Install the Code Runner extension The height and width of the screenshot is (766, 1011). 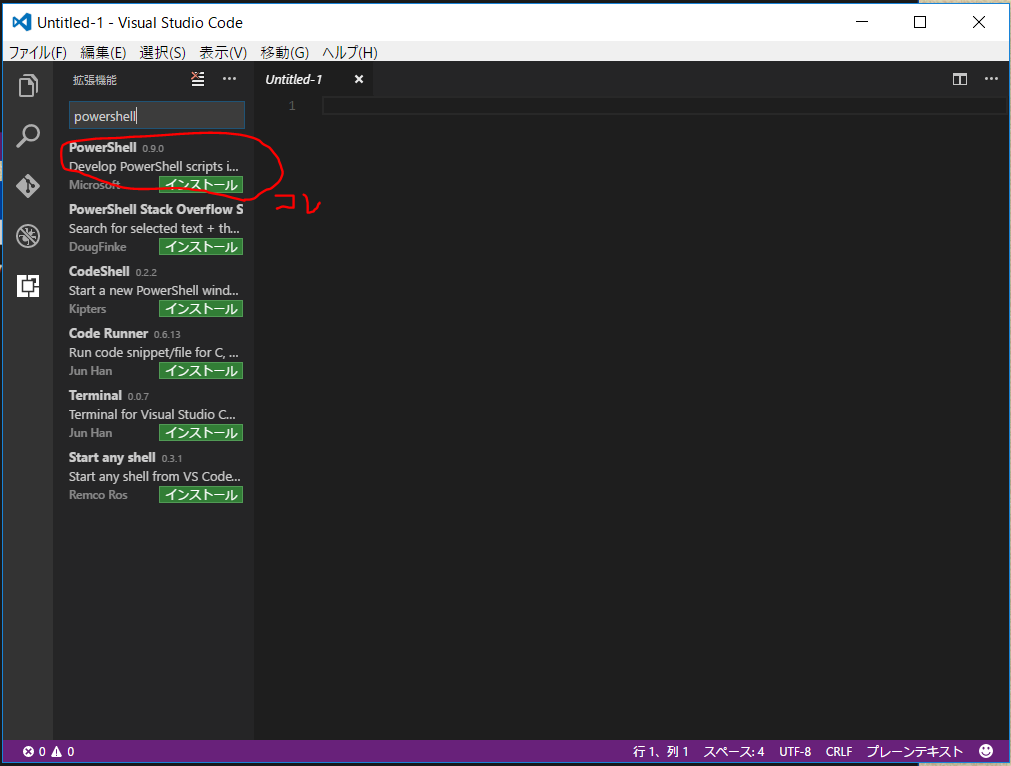click(201, 370)
